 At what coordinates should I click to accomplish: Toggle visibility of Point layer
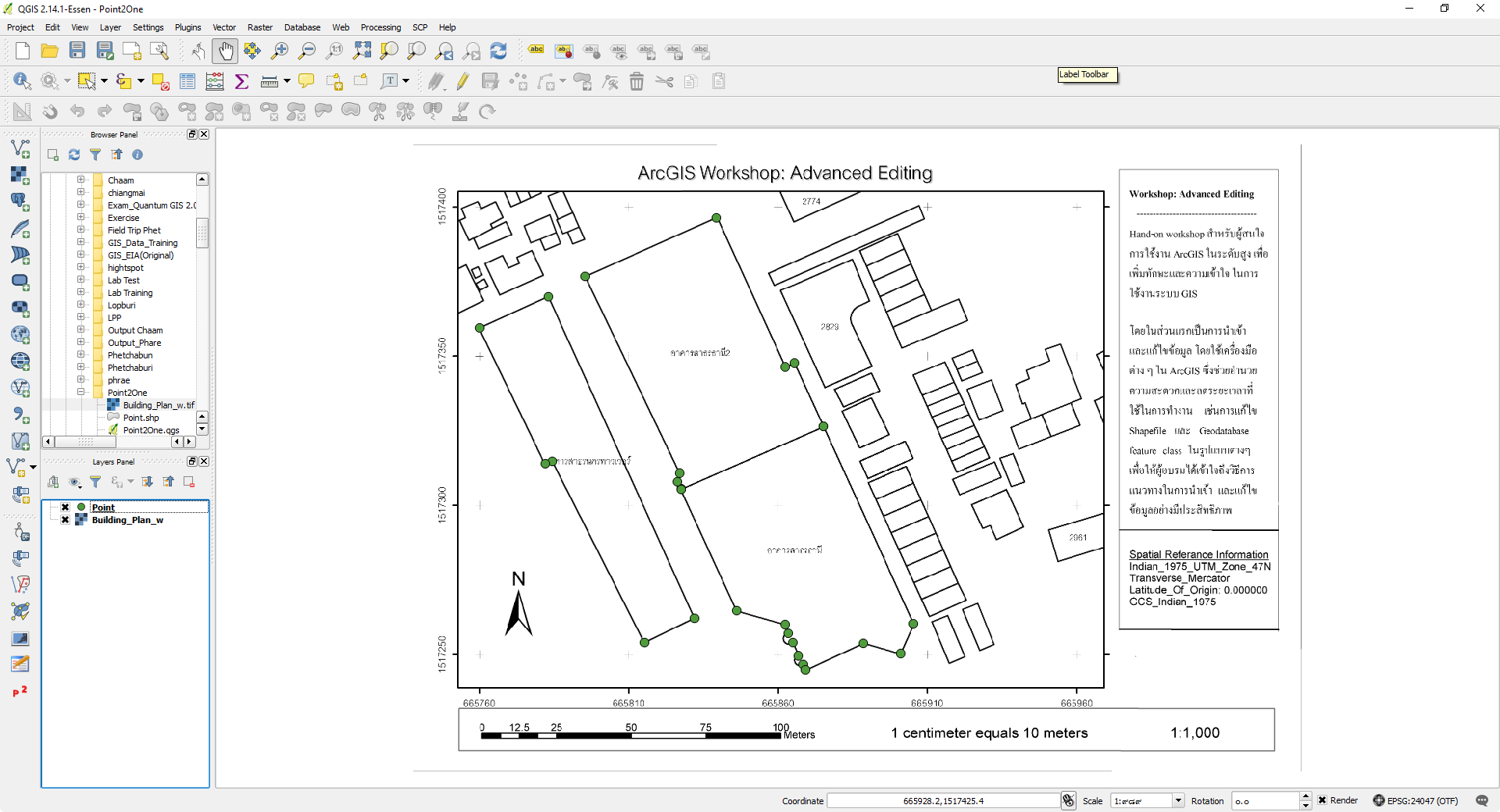(65, 507)
